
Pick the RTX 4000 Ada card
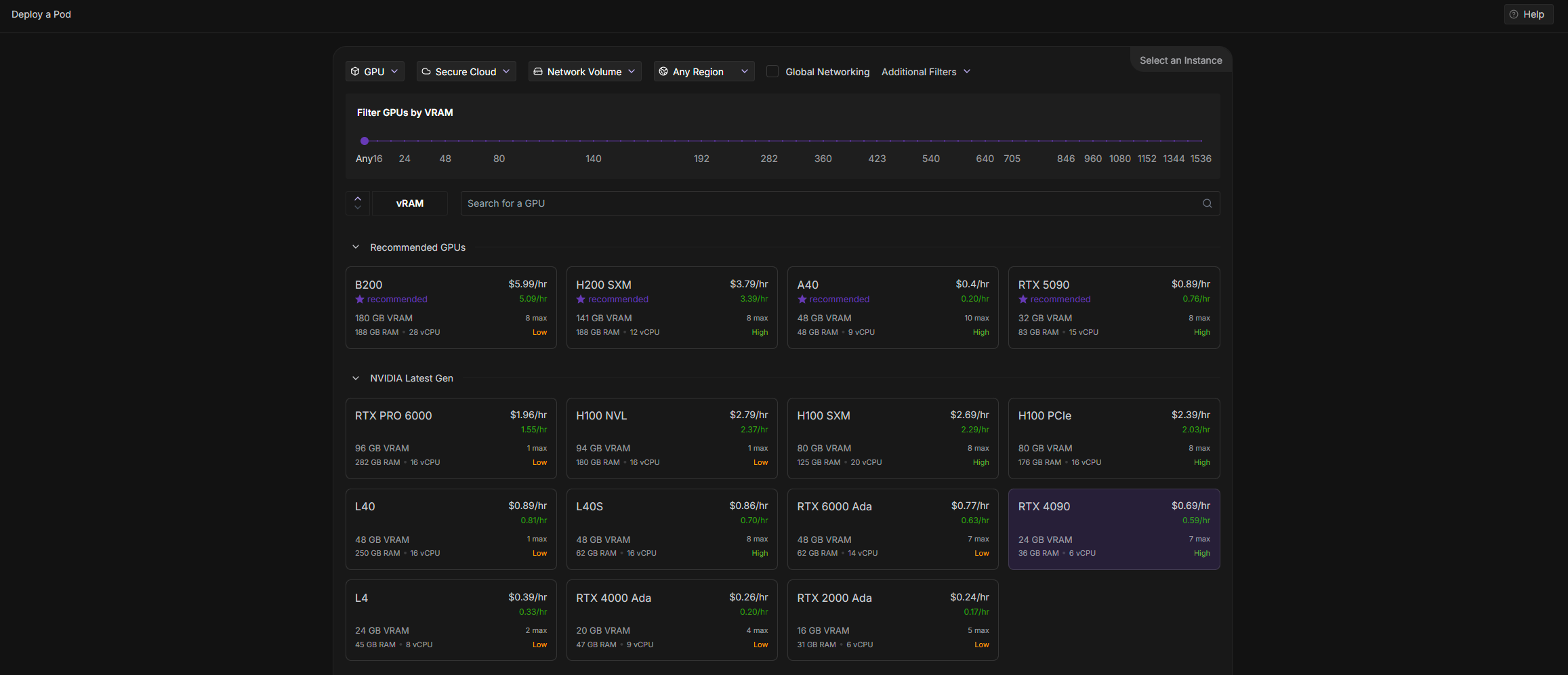[x=672, y=620]
